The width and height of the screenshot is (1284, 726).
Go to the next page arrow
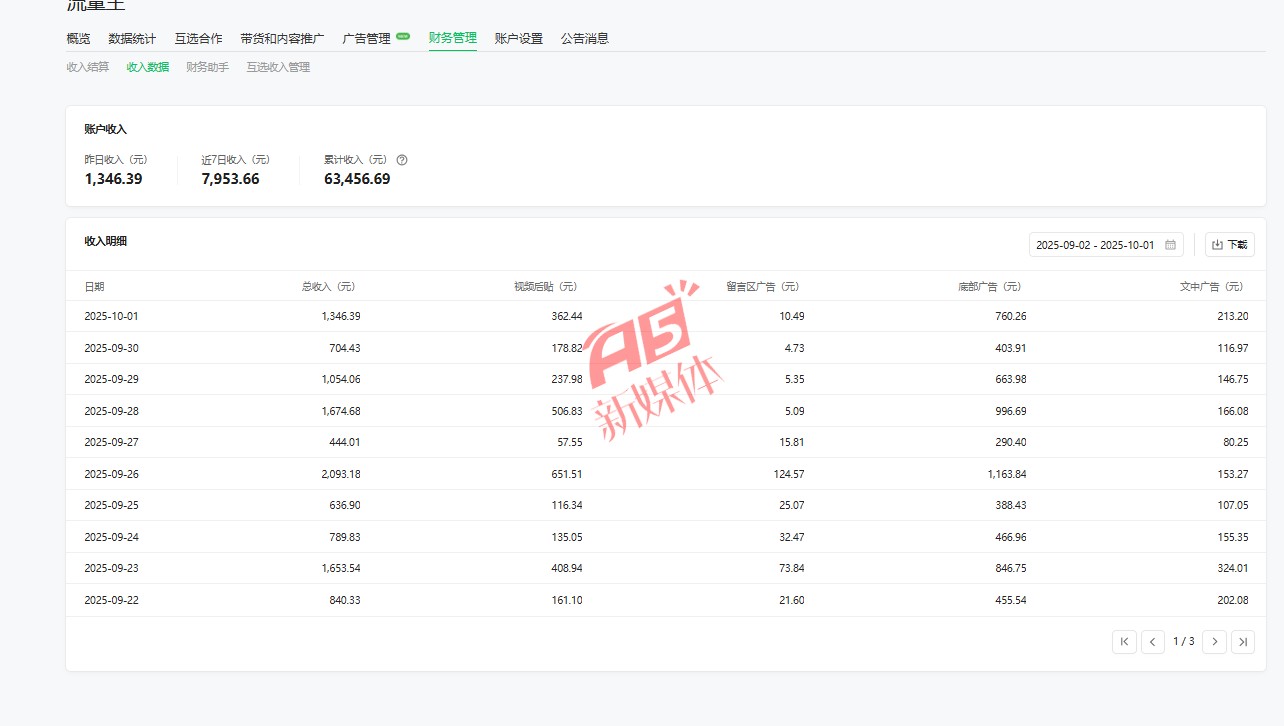pos(1214,642)
